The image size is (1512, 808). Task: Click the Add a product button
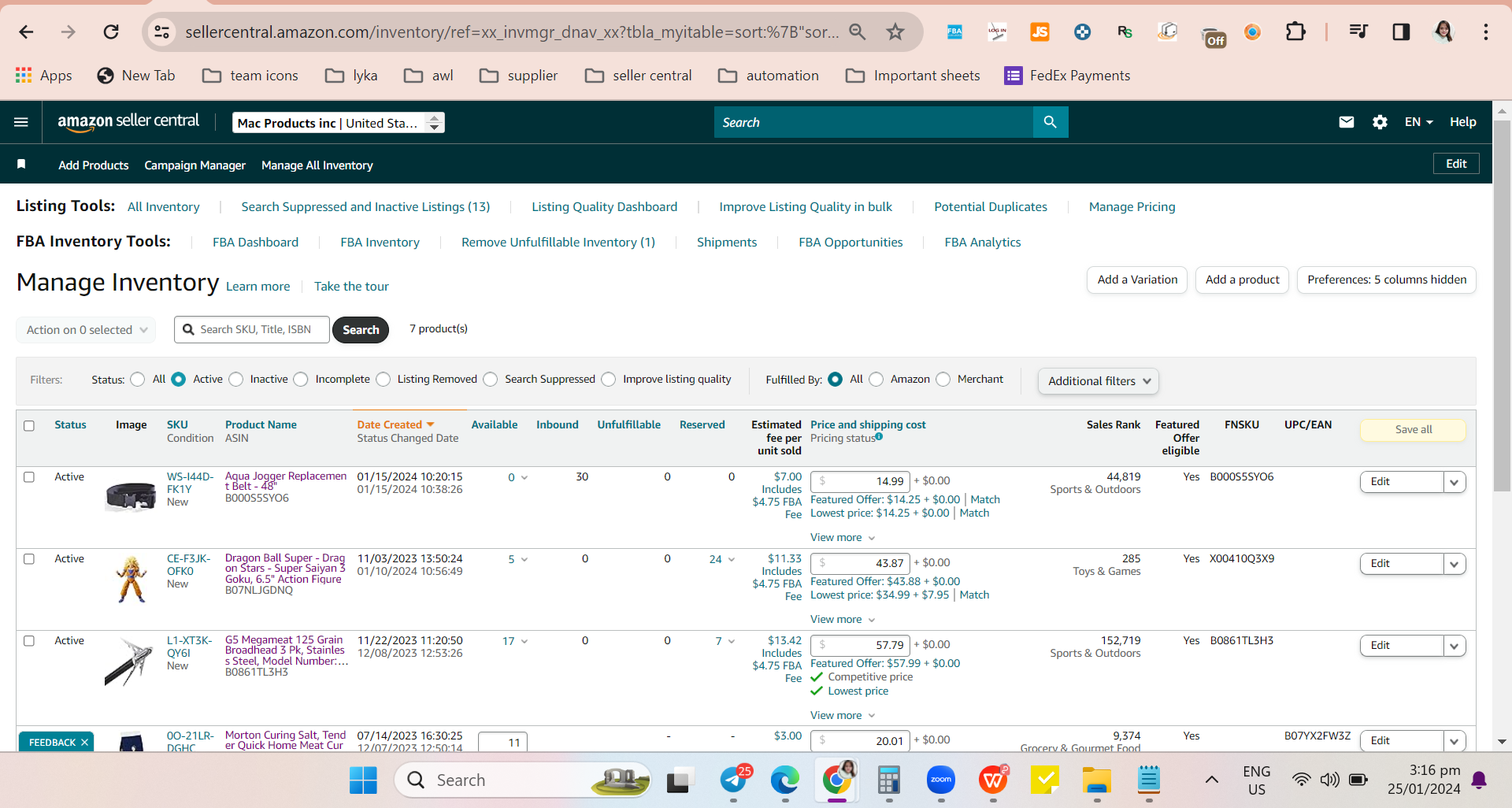[x=1242, y=280]
